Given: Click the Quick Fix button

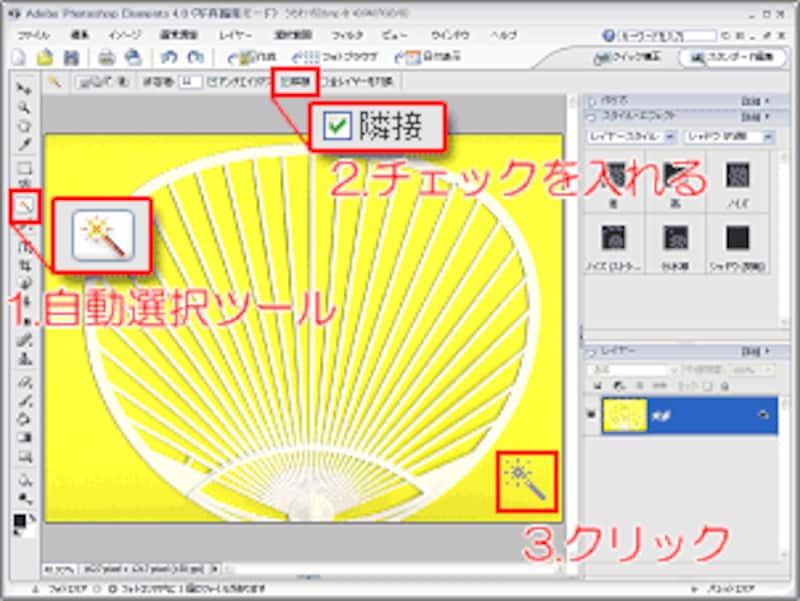Looking at the screenshot, I should (x=629, y=58).
